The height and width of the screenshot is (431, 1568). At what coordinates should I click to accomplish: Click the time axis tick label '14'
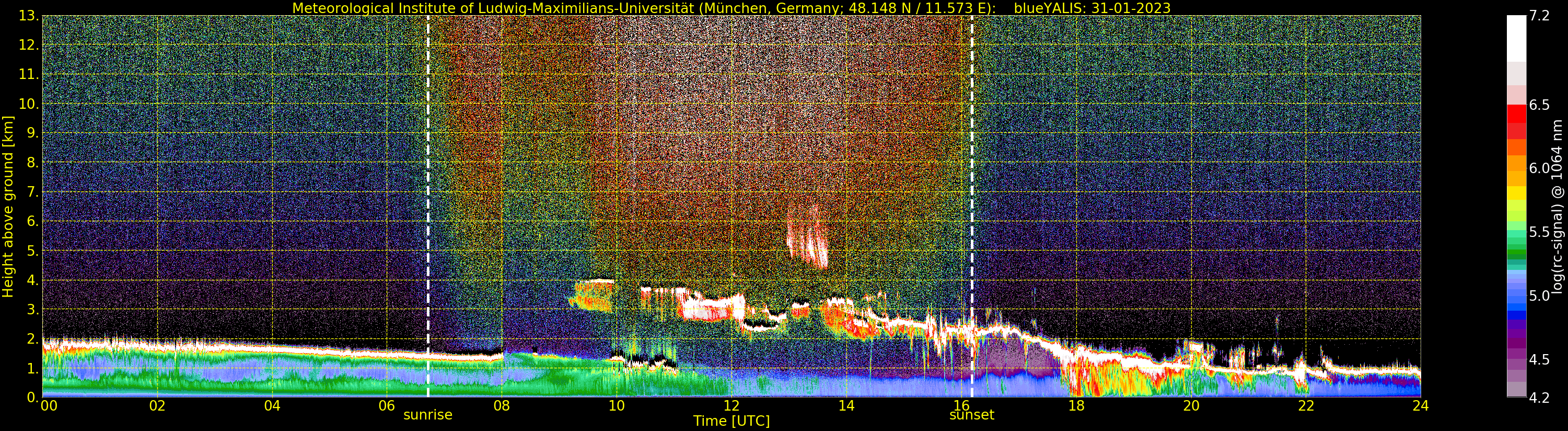click(846, 406)
